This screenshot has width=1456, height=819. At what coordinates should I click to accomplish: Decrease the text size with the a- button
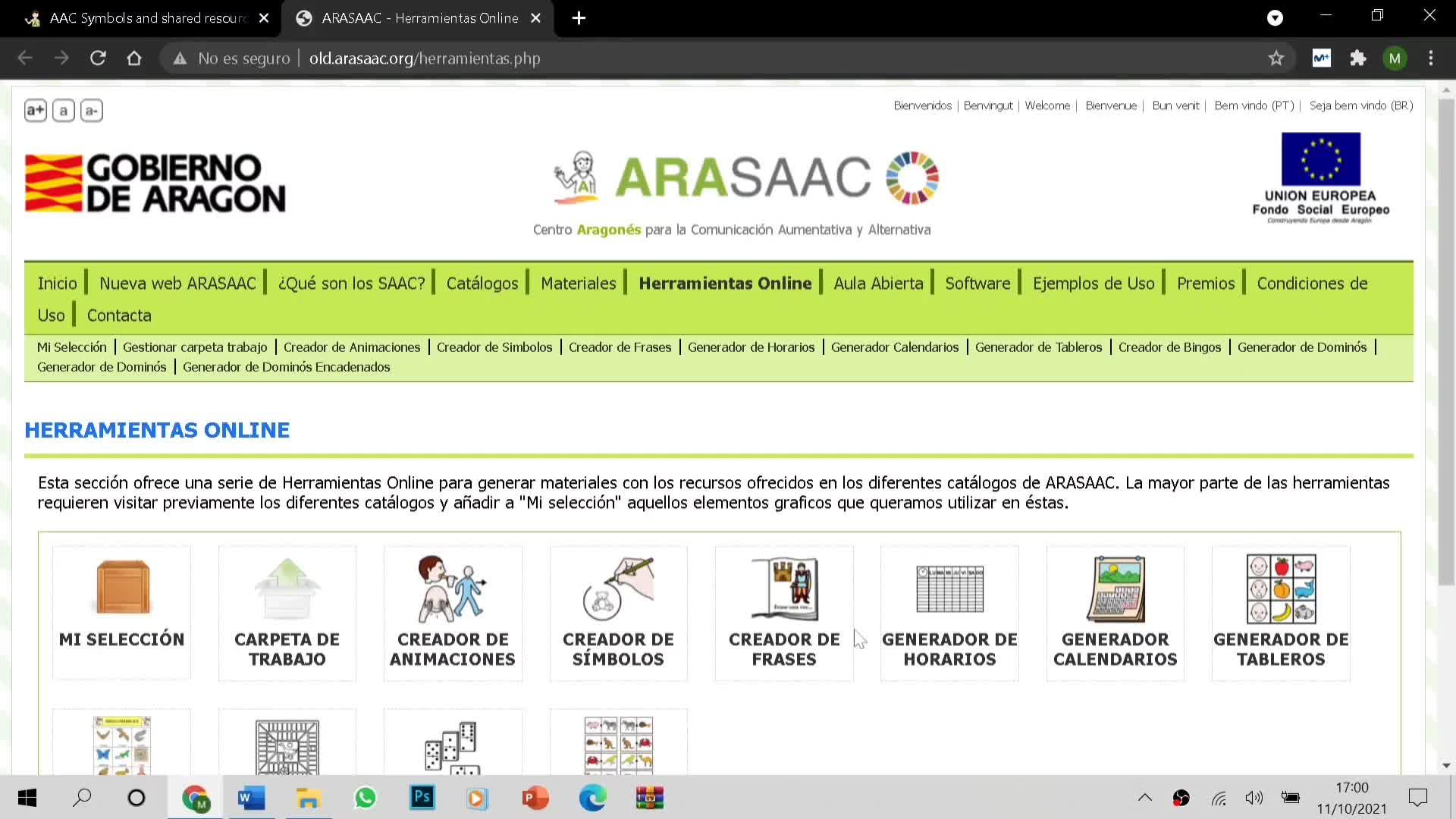tap(91, 111)
